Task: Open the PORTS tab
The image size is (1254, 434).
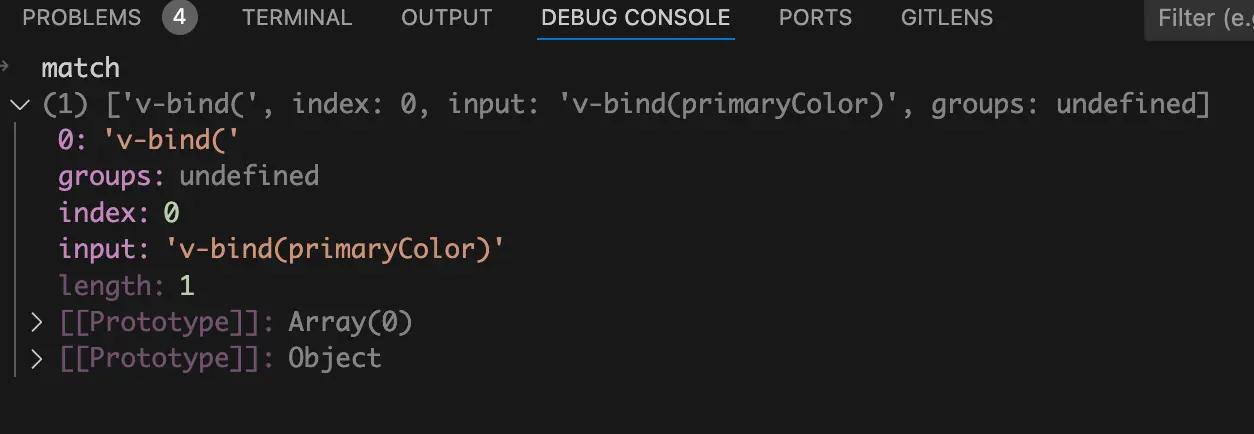Action: [x=815, y=18]
